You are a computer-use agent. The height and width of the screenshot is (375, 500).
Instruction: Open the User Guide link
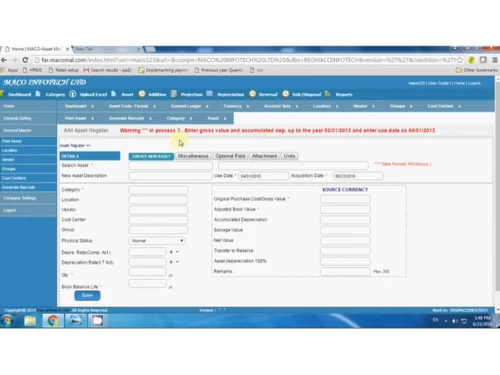(x=438, y=83)
